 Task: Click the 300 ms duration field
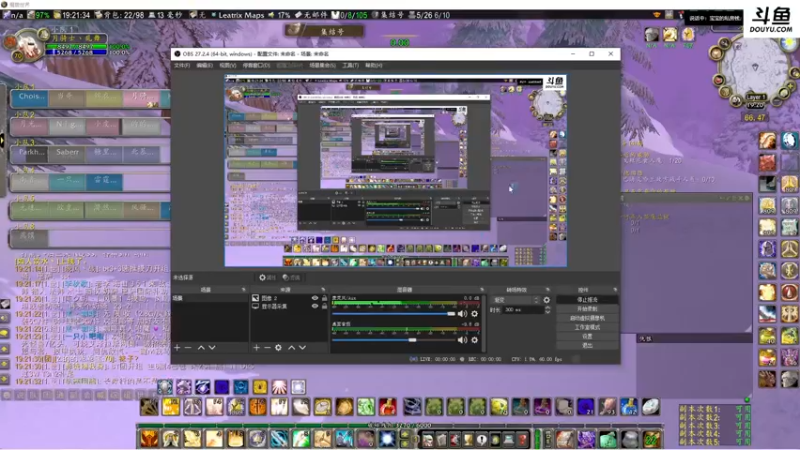coord(522,310)
